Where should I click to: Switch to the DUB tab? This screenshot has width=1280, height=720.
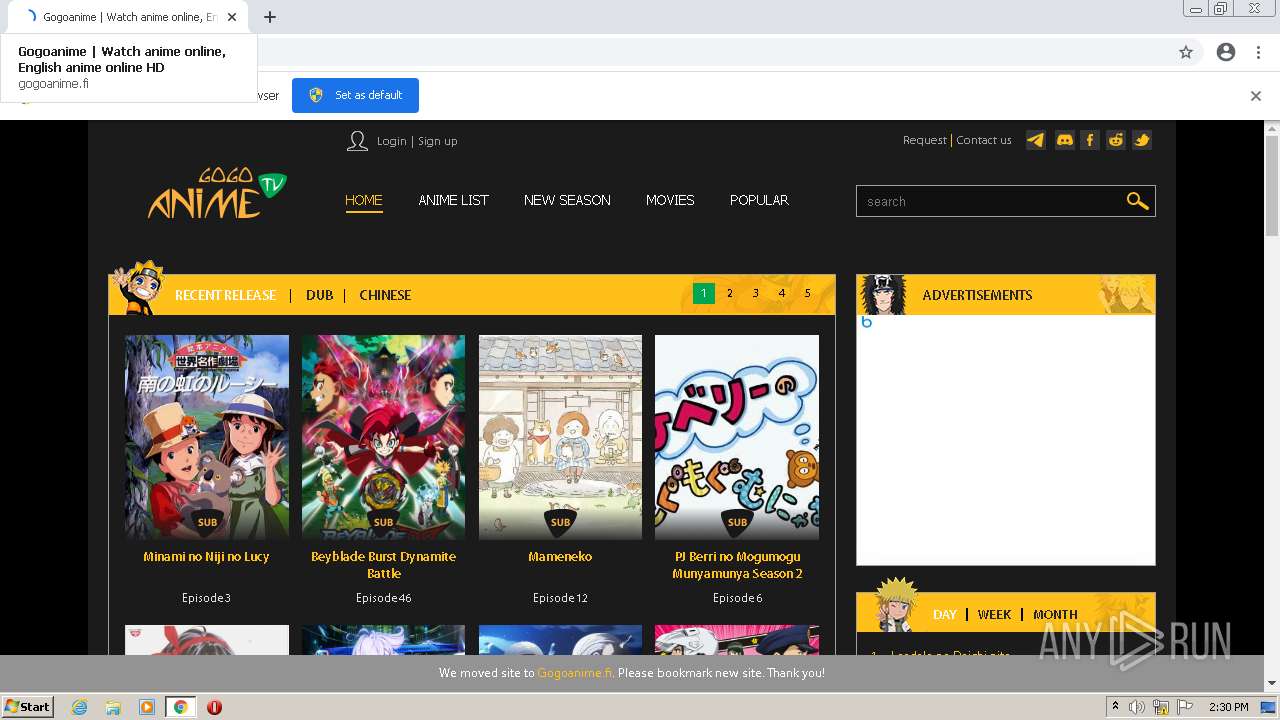pyautogui.click(x=319, y=295)
